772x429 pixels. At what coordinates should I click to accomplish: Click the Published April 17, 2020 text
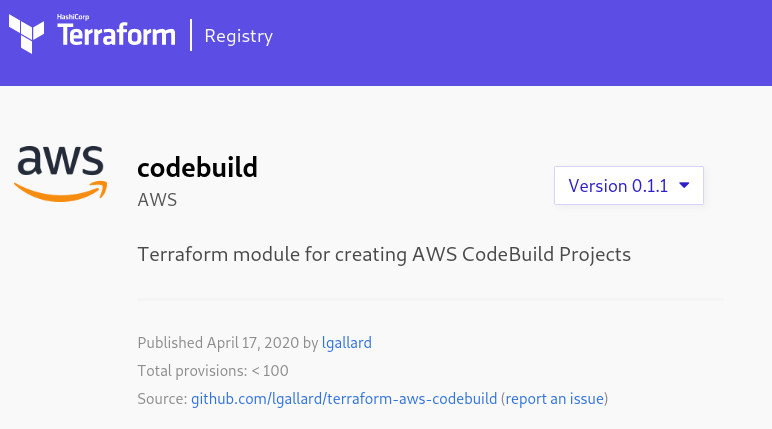tap(218, 342)
